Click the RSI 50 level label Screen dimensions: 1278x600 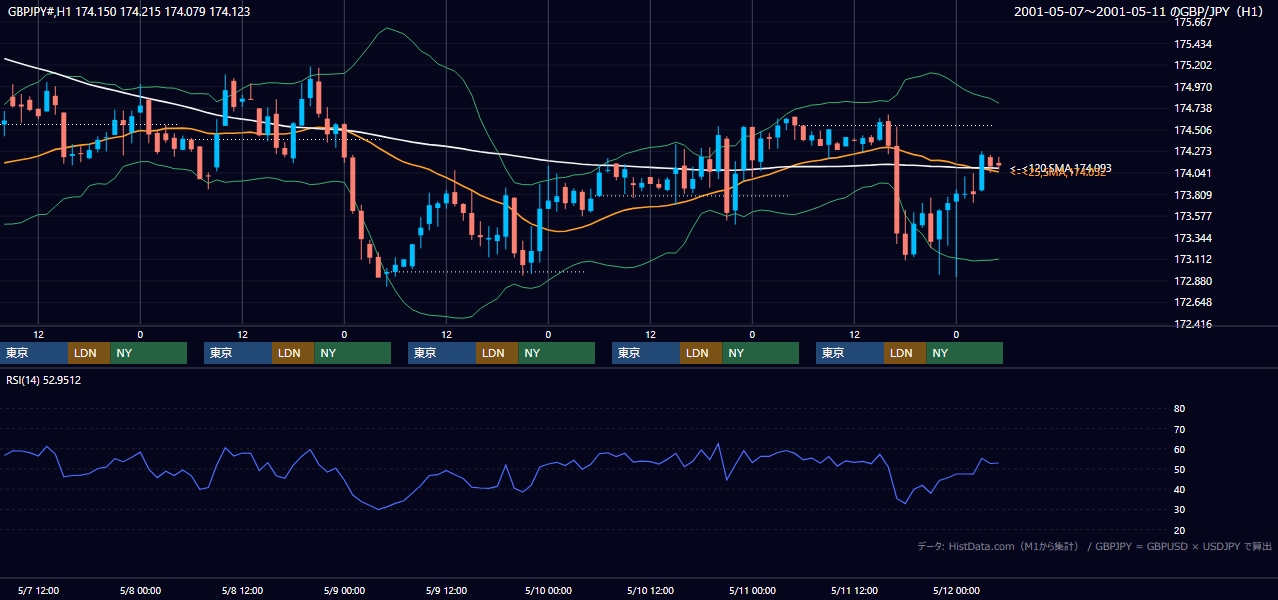pos(1179,469)
